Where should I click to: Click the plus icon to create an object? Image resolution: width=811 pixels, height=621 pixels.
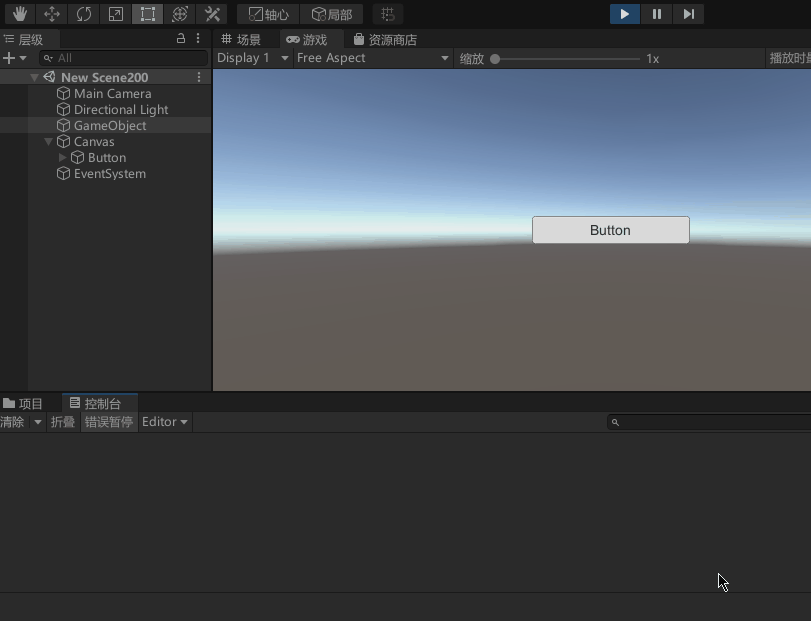click(x=9, y=58)
